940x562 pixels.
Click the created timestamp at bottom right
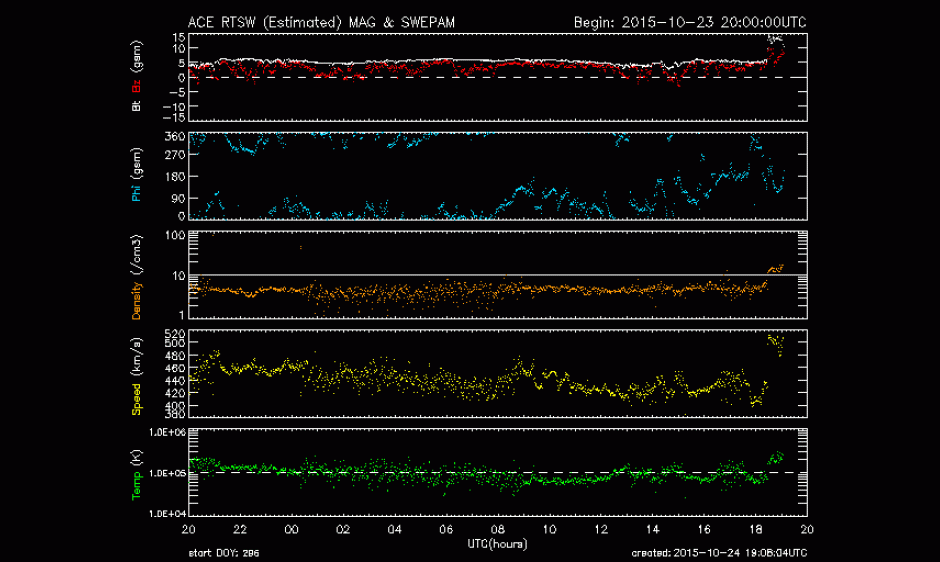coord(718,553)
